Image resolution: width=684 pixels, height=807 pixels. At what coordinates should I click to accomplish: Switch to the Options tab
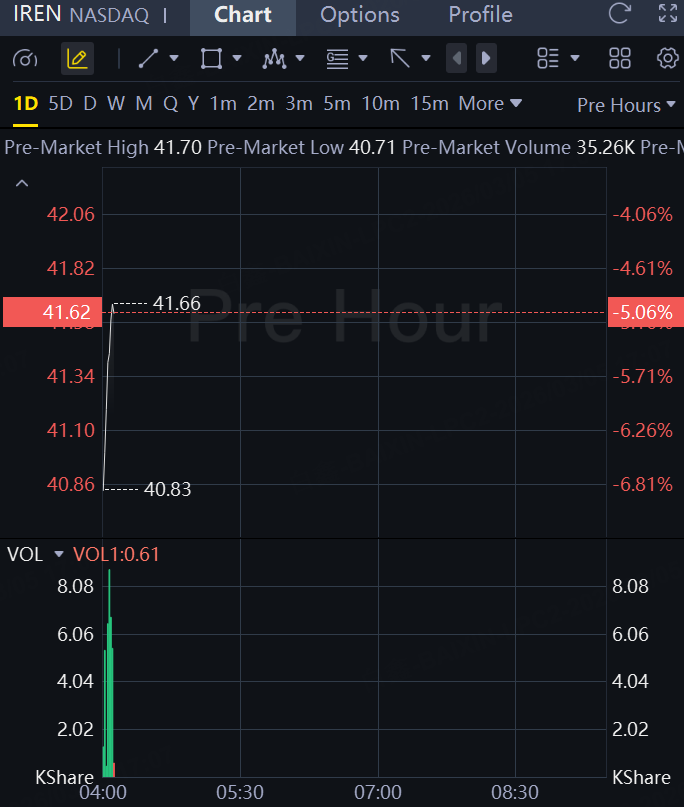click(x=360, y=15)
